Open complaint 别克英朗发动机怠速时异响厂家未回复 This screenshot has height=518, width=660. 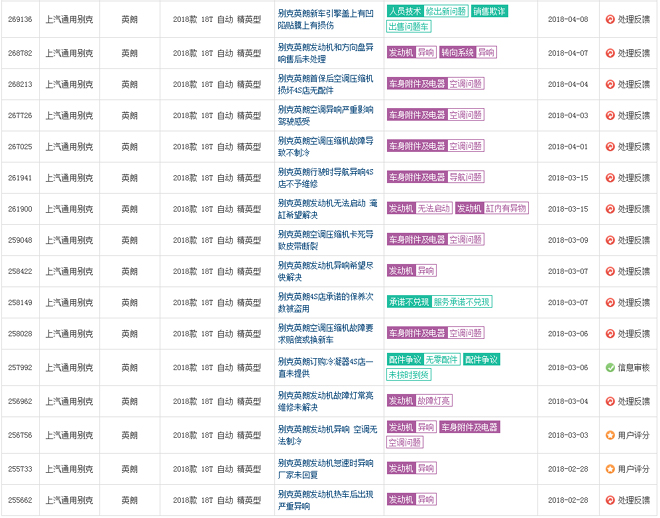click(325, 469)
